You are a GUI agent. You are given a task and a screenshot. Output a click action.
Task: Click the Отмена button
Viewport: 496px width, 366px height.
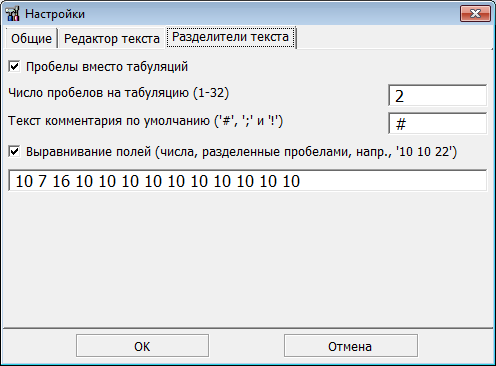351,346
